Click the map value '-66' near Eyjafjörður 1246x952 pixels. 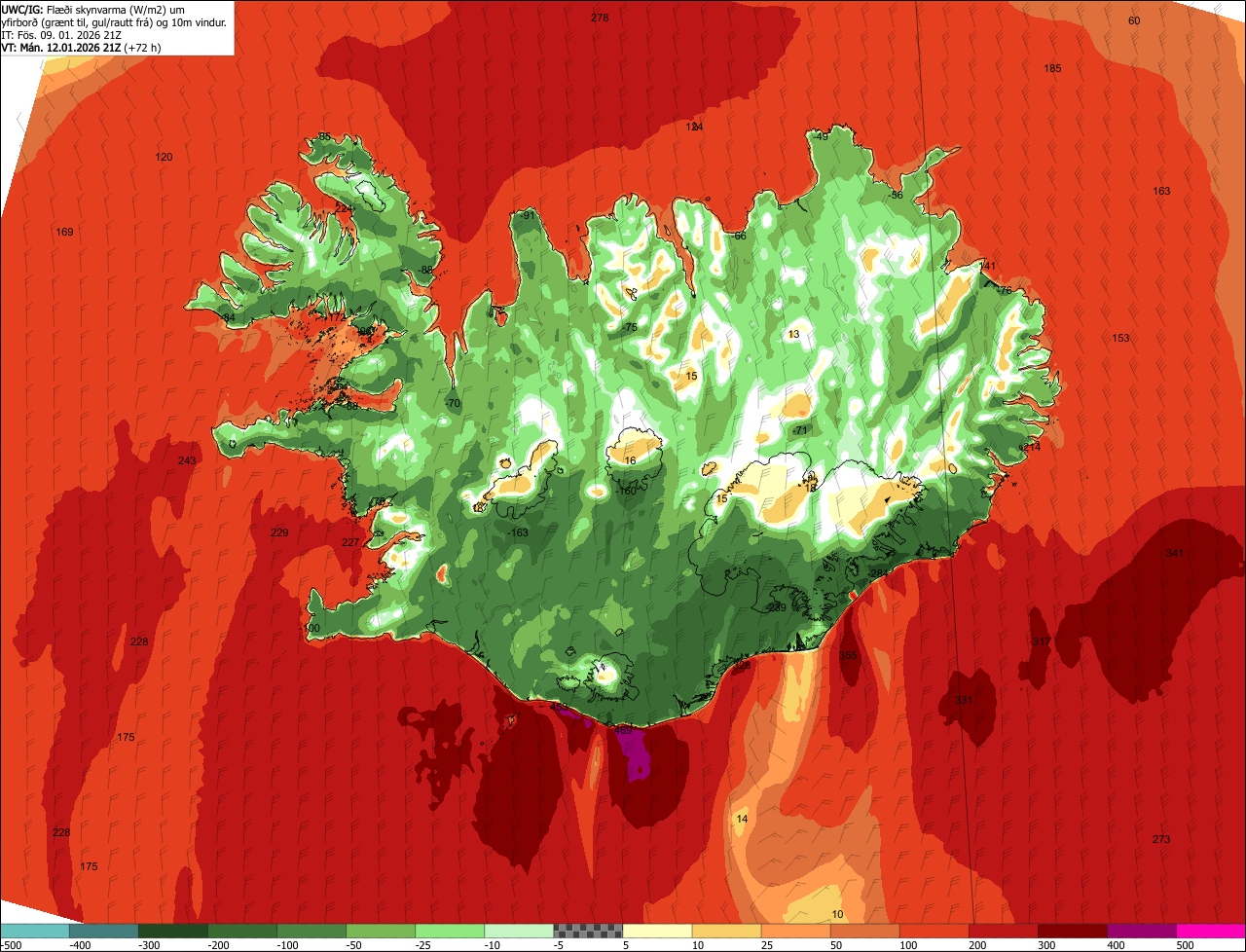[738, 236]
